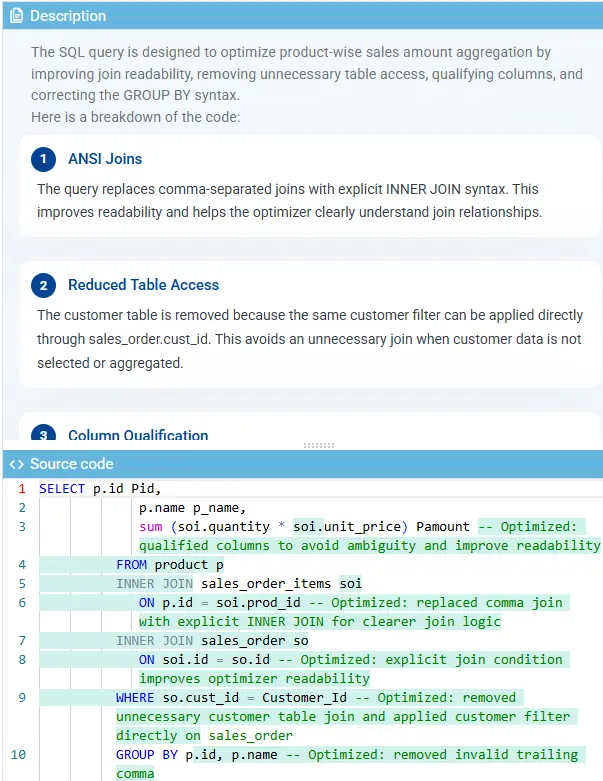Click line number 1 in source code

click(x=22, y=489)
